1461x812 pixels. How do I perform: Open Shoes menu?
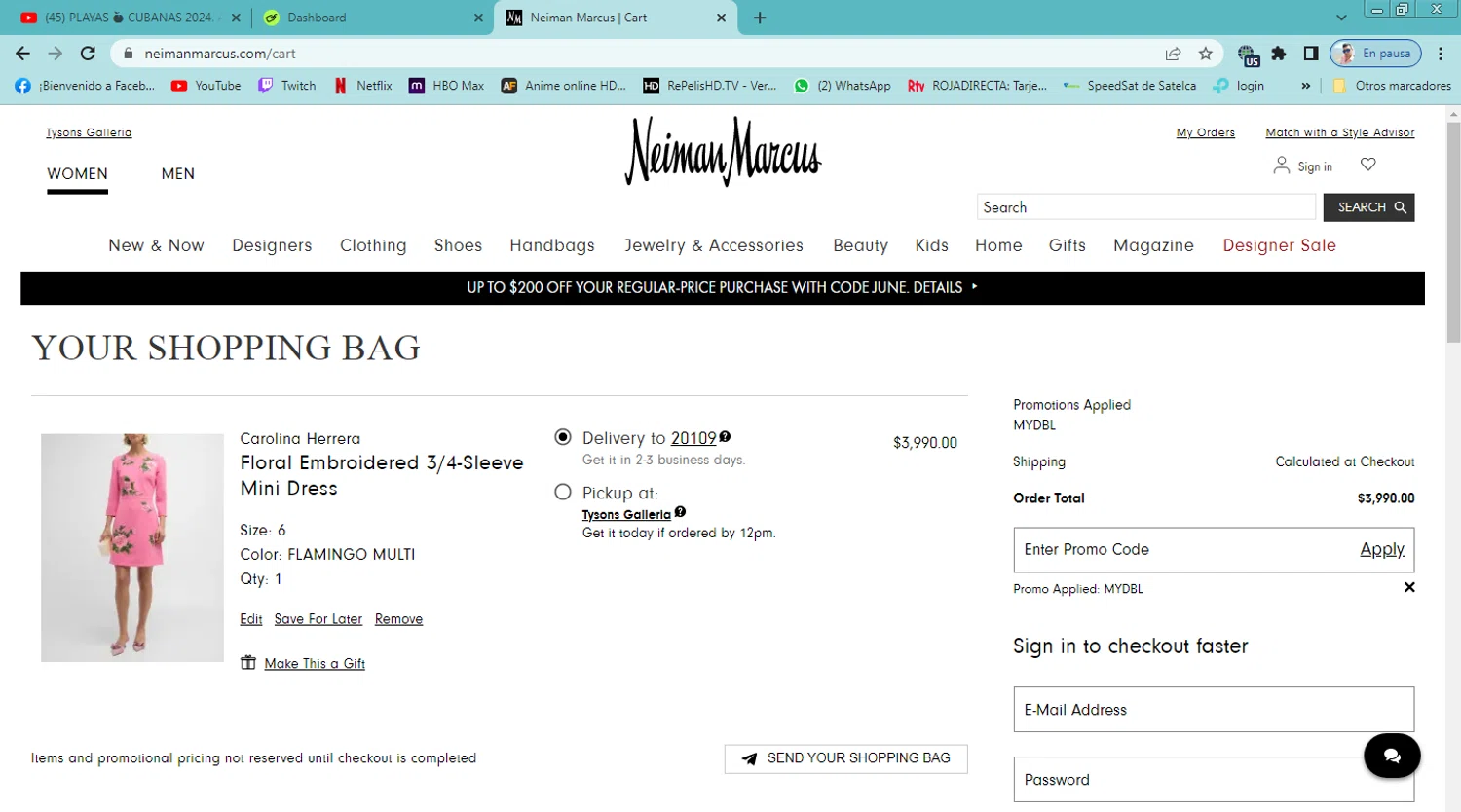tap(458, 245)
